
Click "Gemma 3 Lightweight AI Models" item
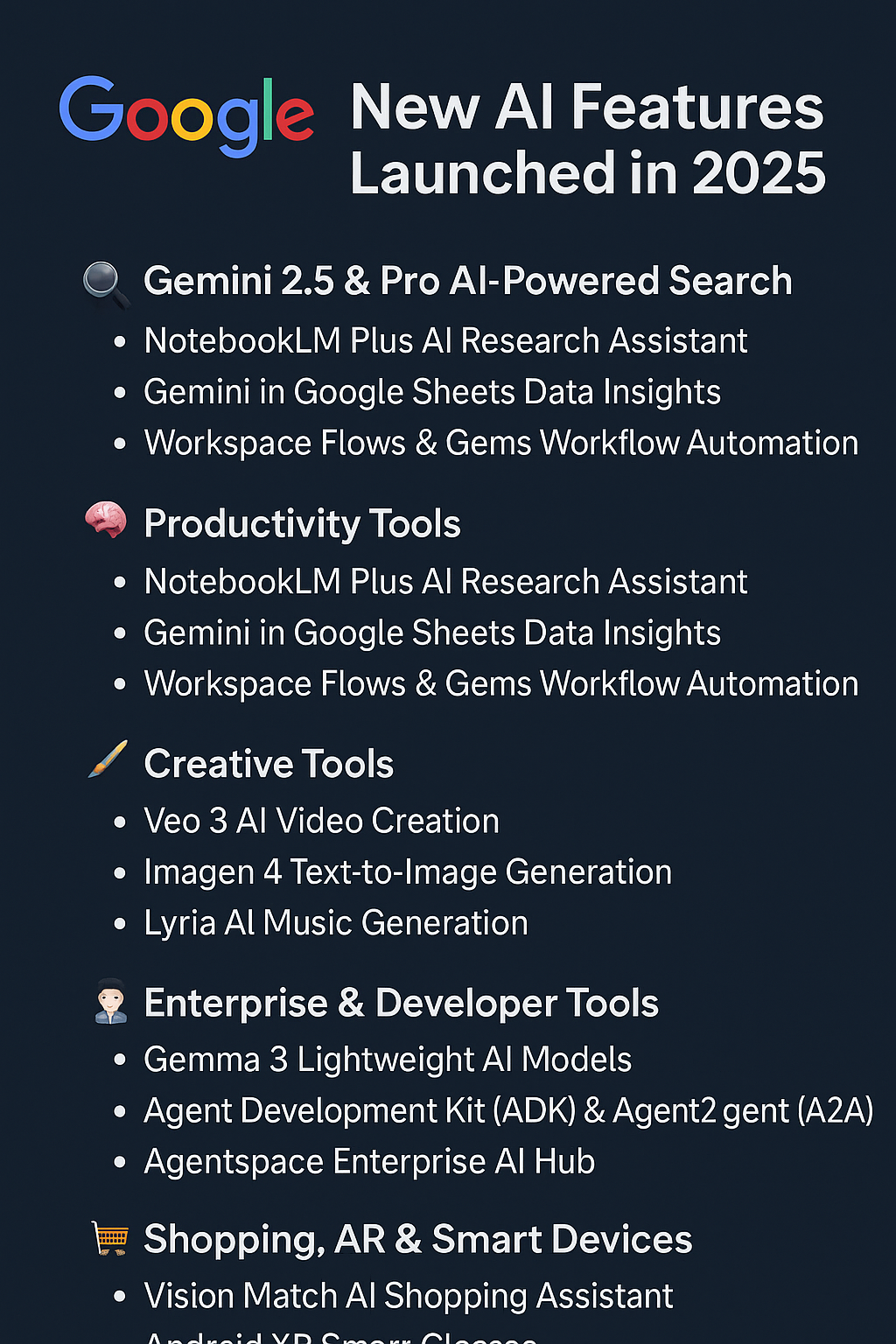tap(388, 1060)
